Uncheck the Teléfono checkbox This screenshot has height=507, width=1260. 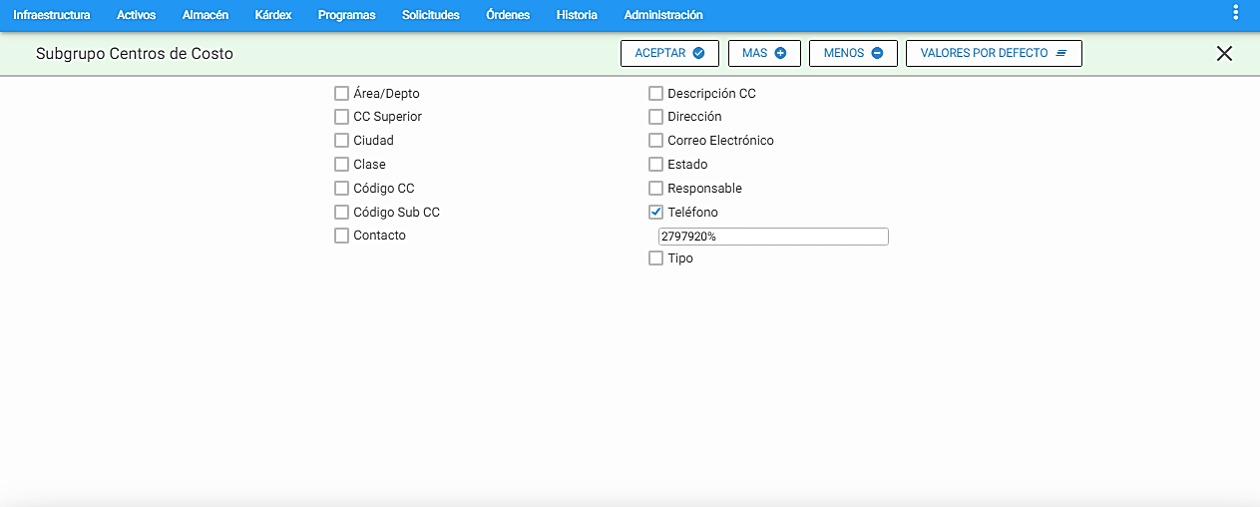click(656, 213)
